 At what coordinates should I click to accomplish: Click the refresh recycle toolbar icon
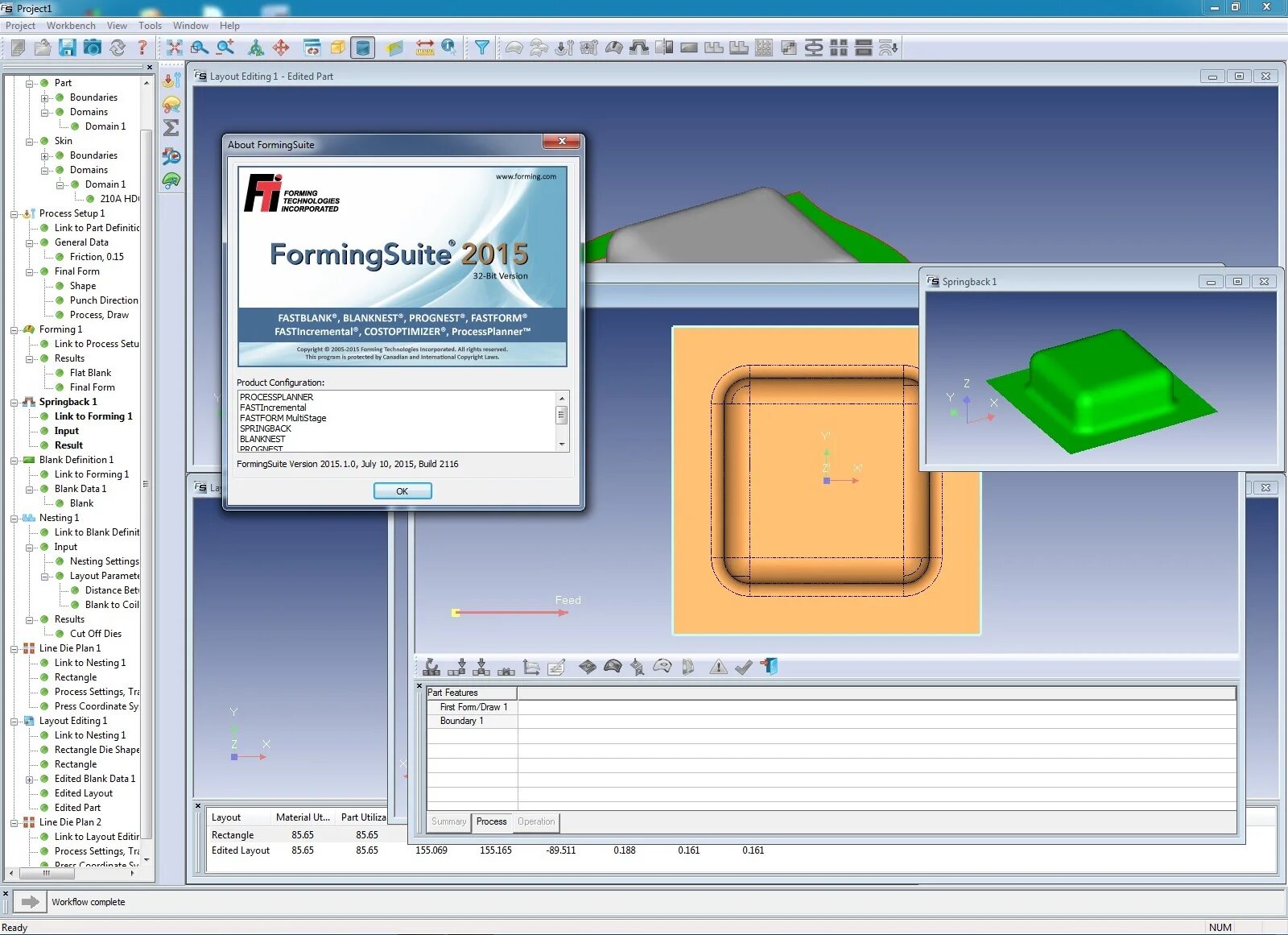[x=118, y=48]
